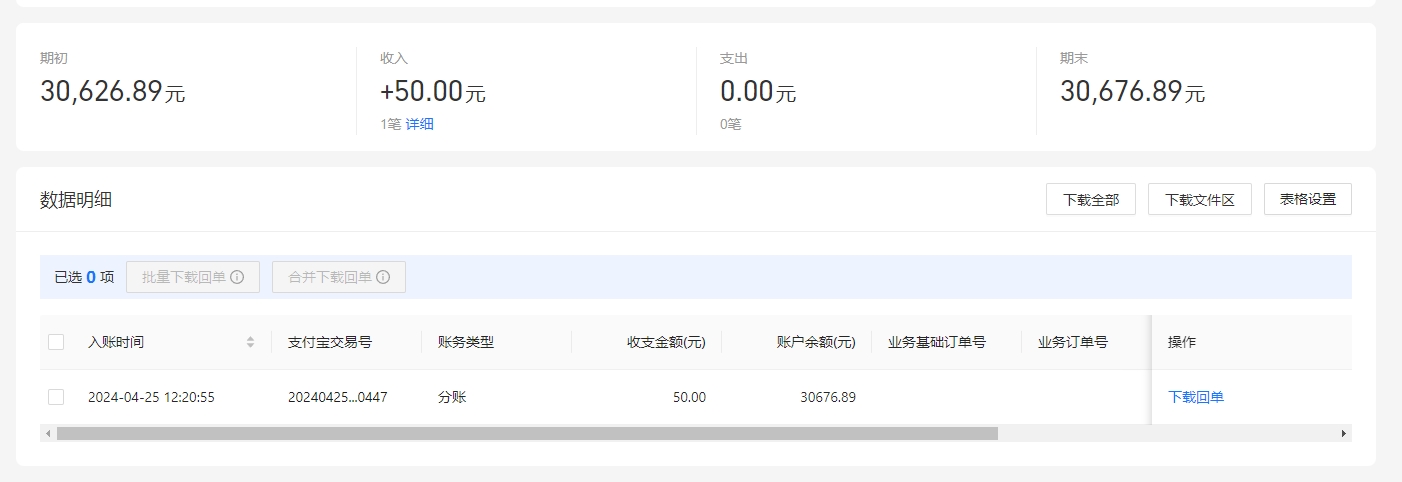The image size is (1402, 482).
Task: Click the 账务类型 column header
Action: tap(466, 342)
